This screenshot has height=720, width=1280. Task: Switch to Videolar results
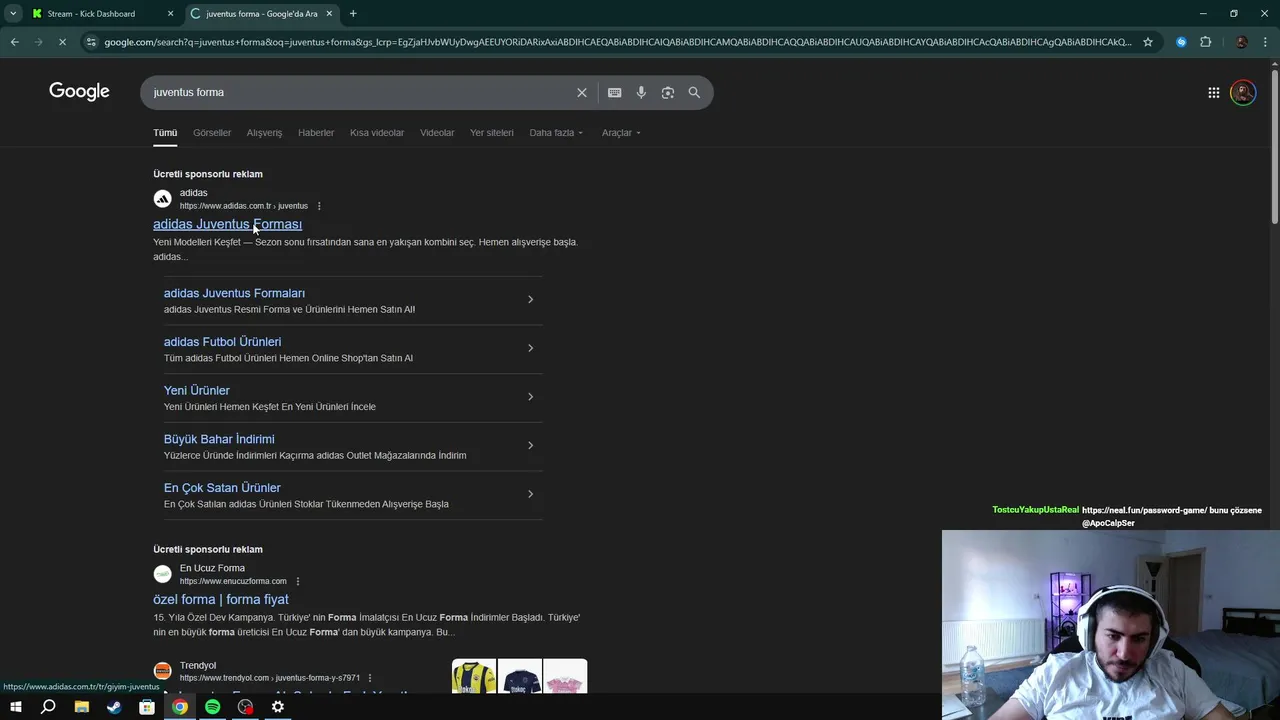tap(437, 132)
